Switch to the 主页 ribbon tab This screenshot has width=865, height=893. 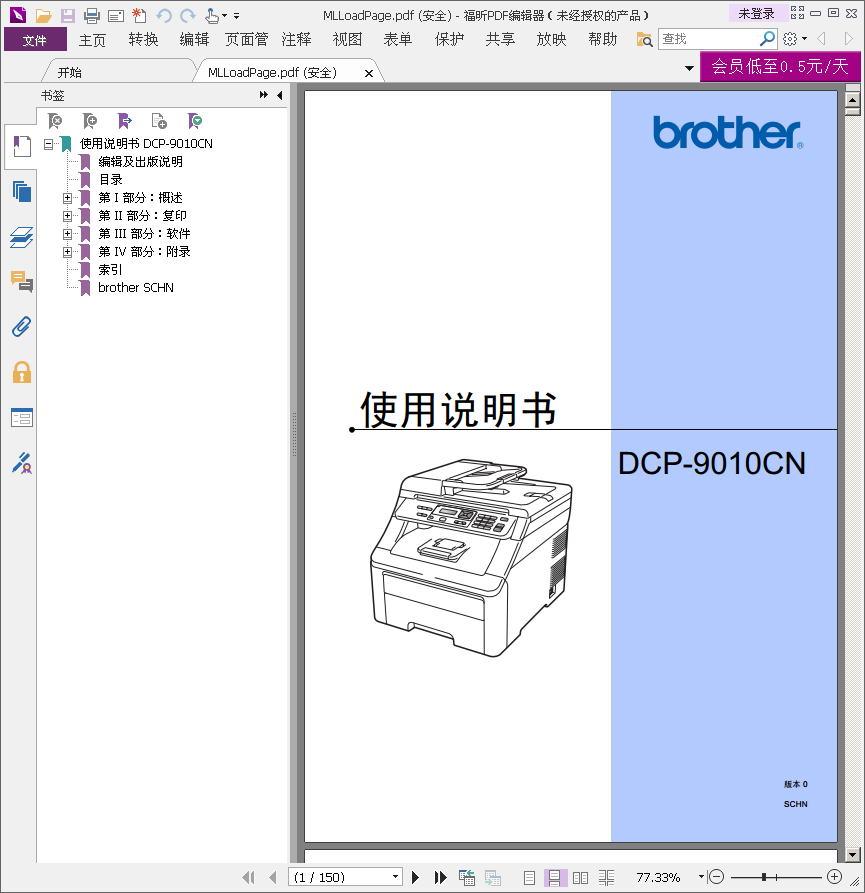click(x=92, y=40)
